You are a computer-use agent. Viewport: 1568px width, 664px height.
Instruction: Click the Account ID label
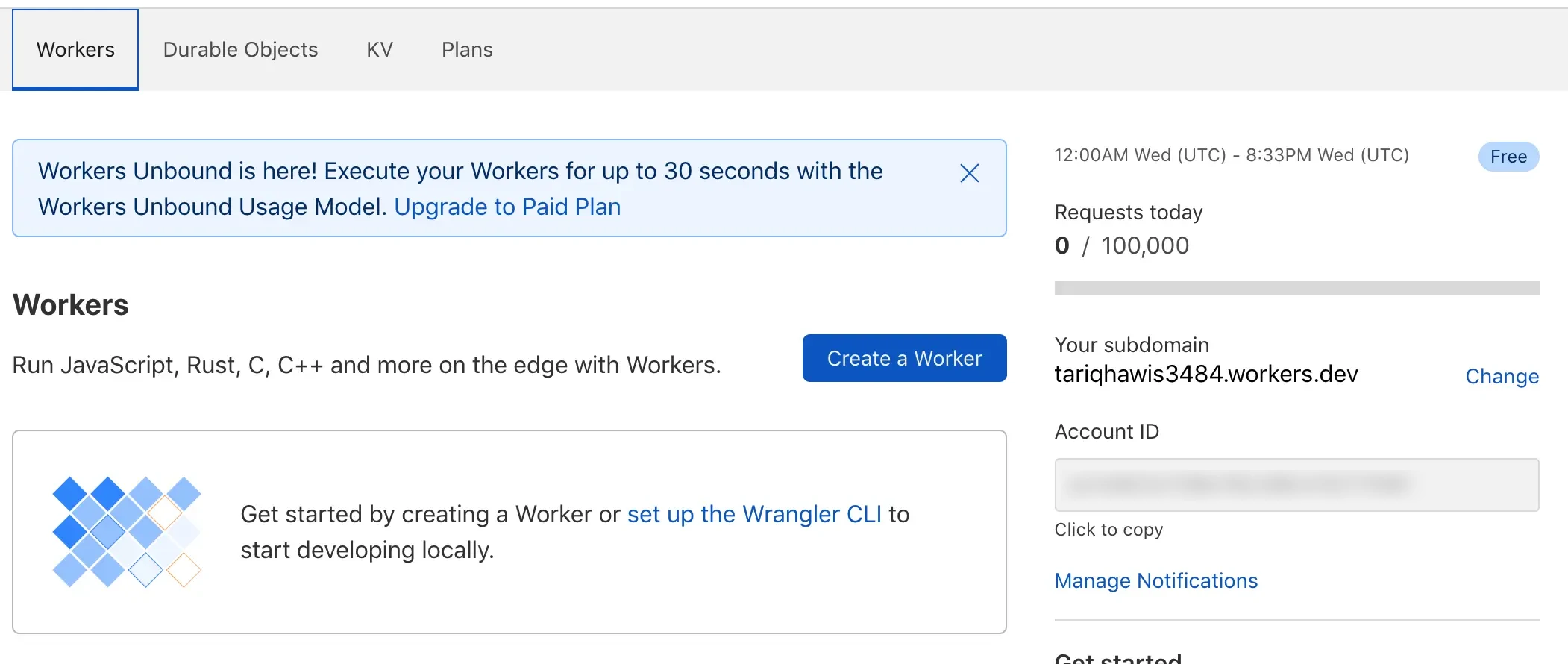tap(1107, 431)
